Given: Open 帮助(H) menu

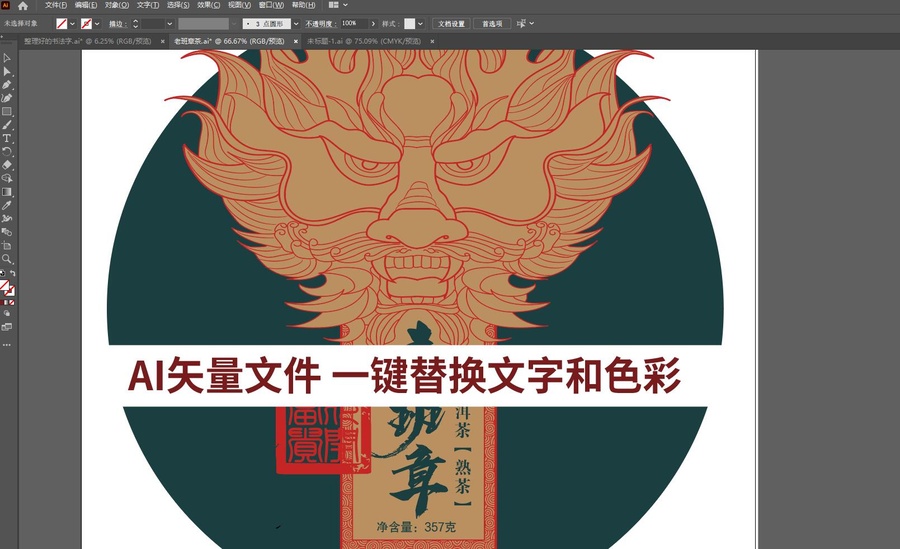Looking at the screenshot, I should click(303, 5).
